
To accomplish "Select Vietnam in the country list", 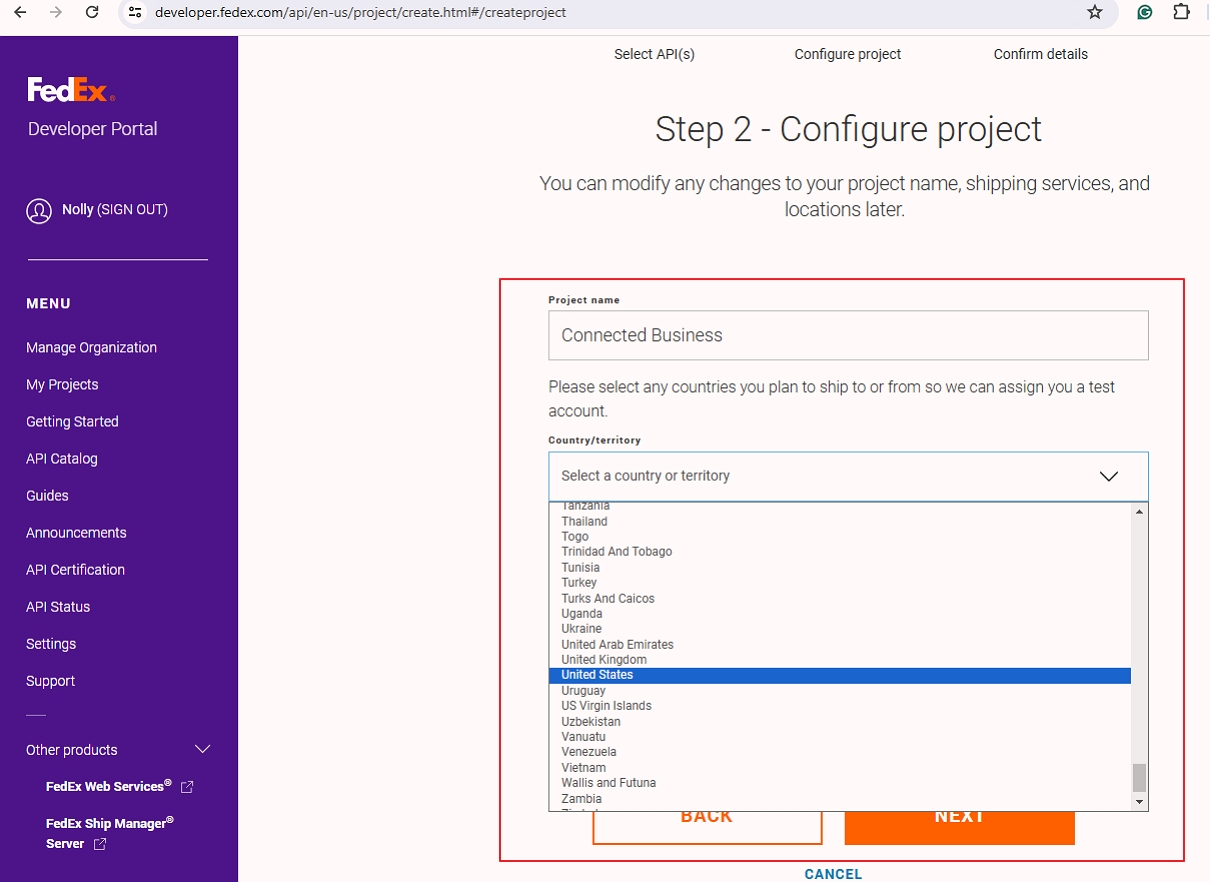I will 840,768.
